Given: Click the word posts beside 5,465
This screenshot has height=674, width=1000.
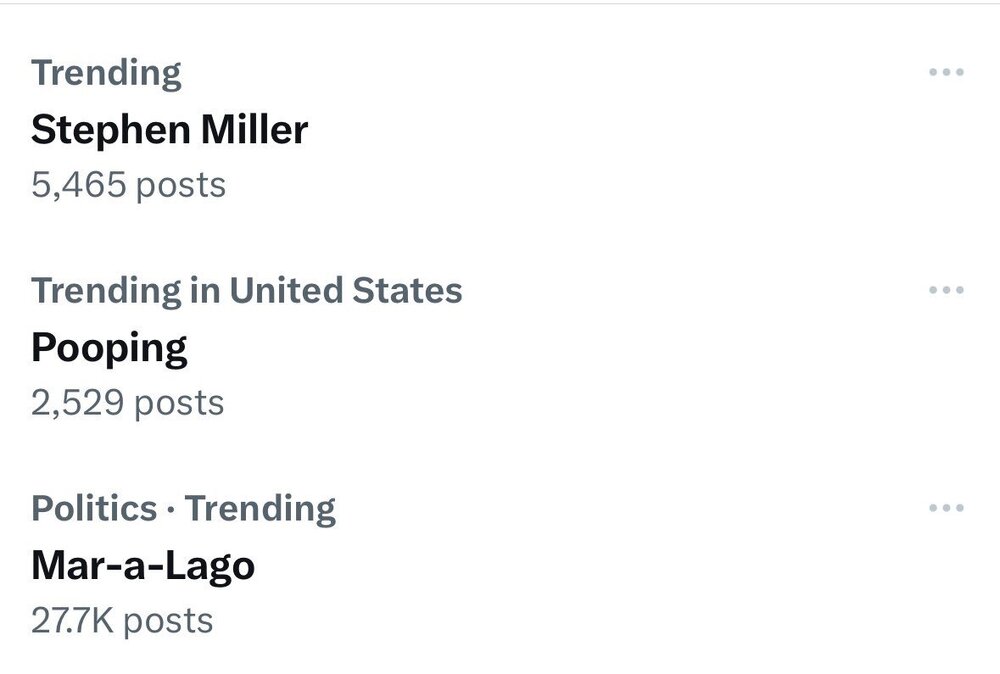Looking at the screenshot, I should coord(180,185).
